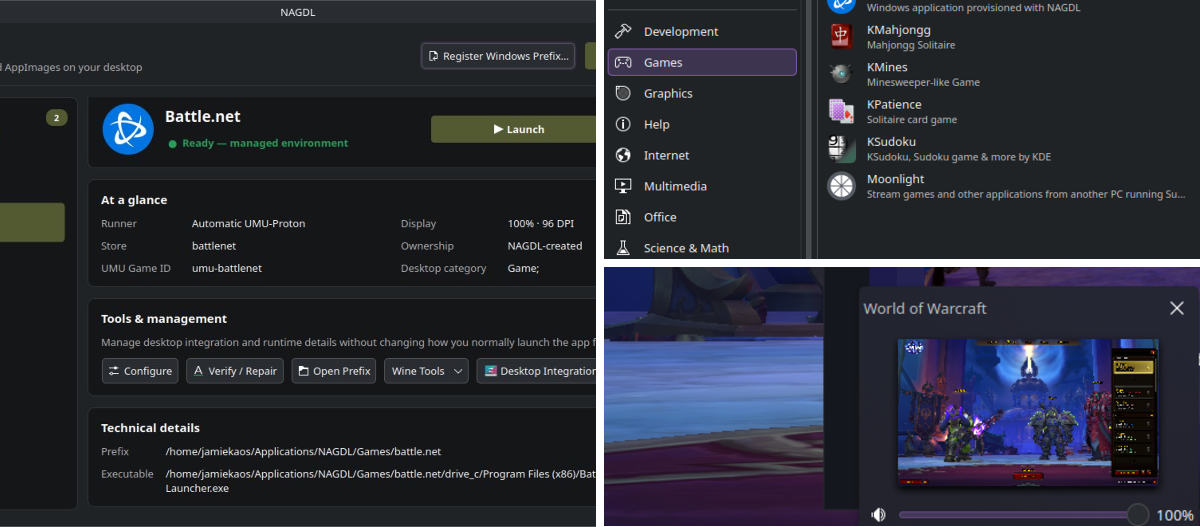Click the Executable path text
The width and height of the screenshot is (1200, 527).
tap(381, 481)
